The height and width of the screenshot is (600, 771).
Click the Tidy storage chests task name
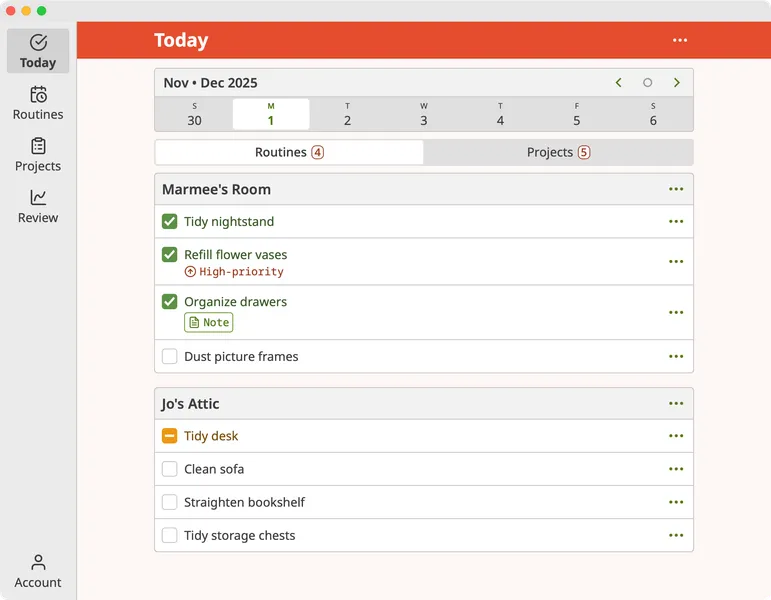239,536
